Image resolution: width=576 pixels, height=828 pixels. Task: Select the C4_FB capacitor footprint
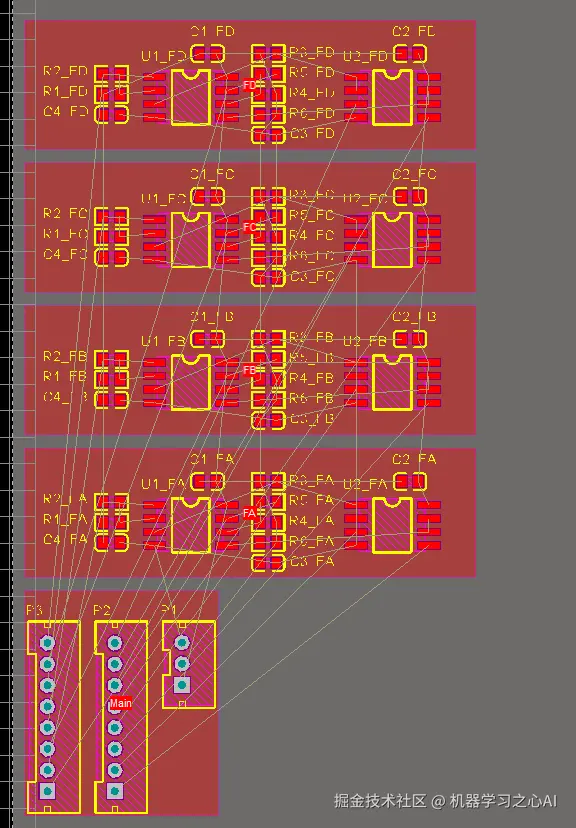111,399
